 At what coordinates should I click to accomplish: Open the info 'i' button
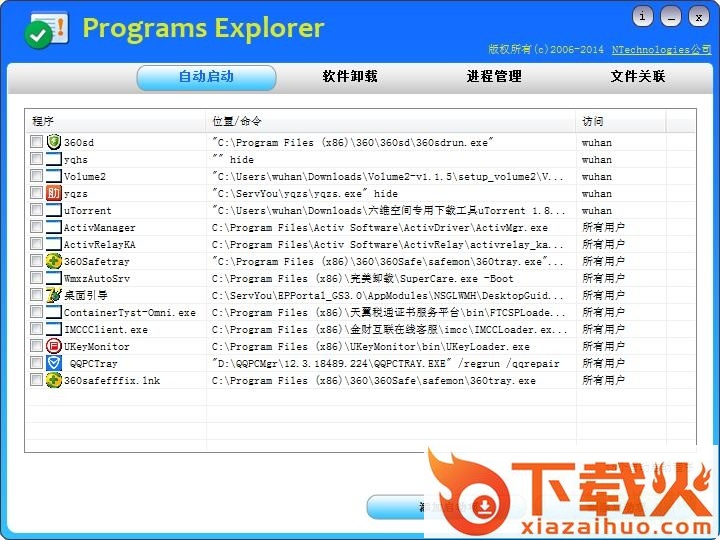(642, 17)
